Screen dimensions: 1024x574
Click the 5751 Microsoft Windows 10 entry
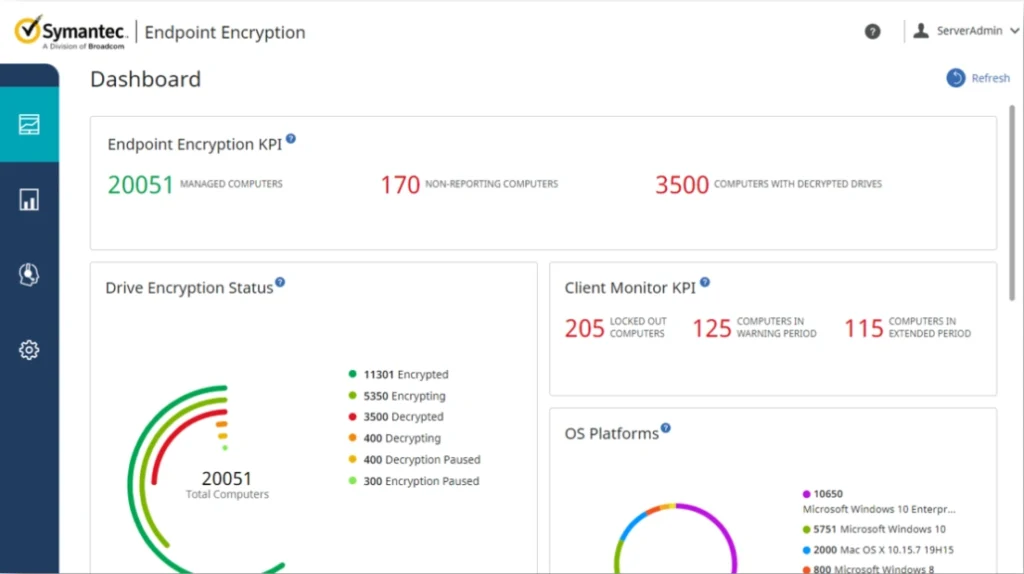(x=874, y=530)
